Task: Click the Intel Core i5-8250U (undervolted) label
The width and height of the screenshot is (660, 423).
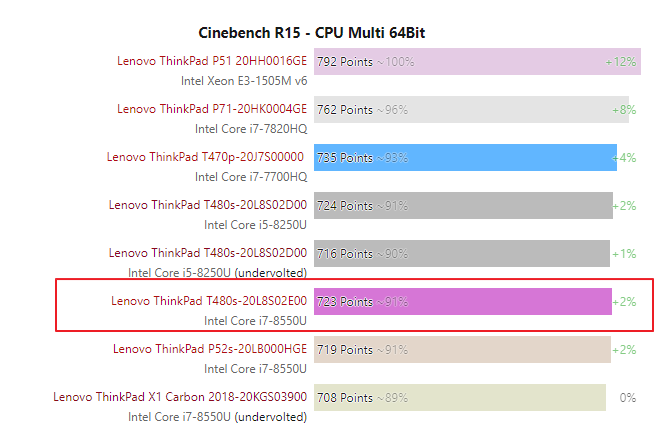Action: (217, 273)
